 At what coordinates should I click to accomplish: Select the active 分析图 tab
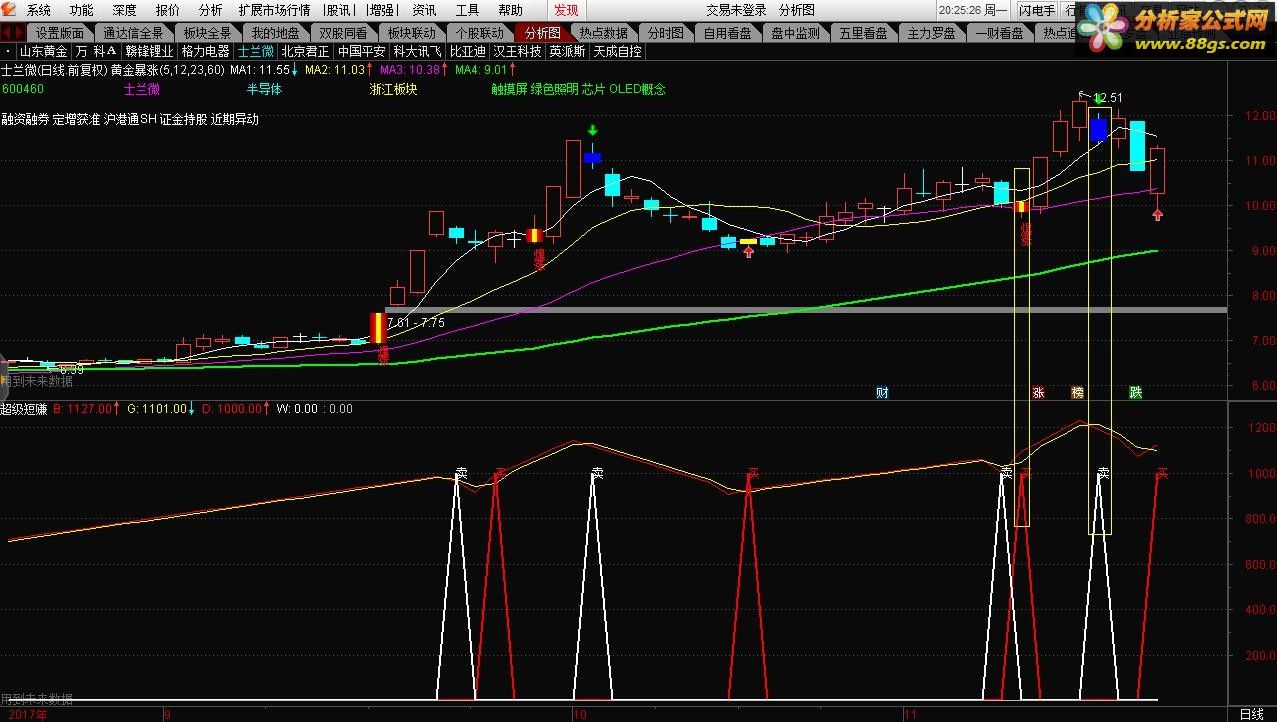(x=542, y=33)
